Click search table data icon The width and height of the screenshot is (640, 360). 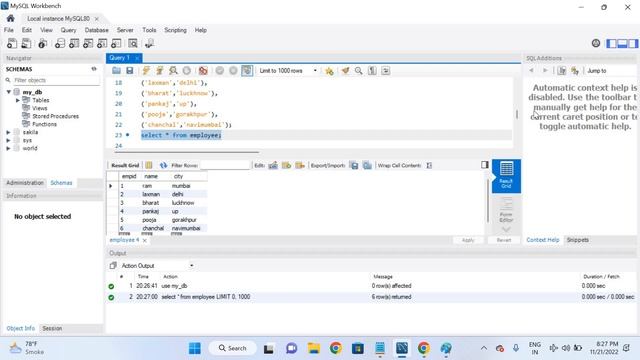133,43
